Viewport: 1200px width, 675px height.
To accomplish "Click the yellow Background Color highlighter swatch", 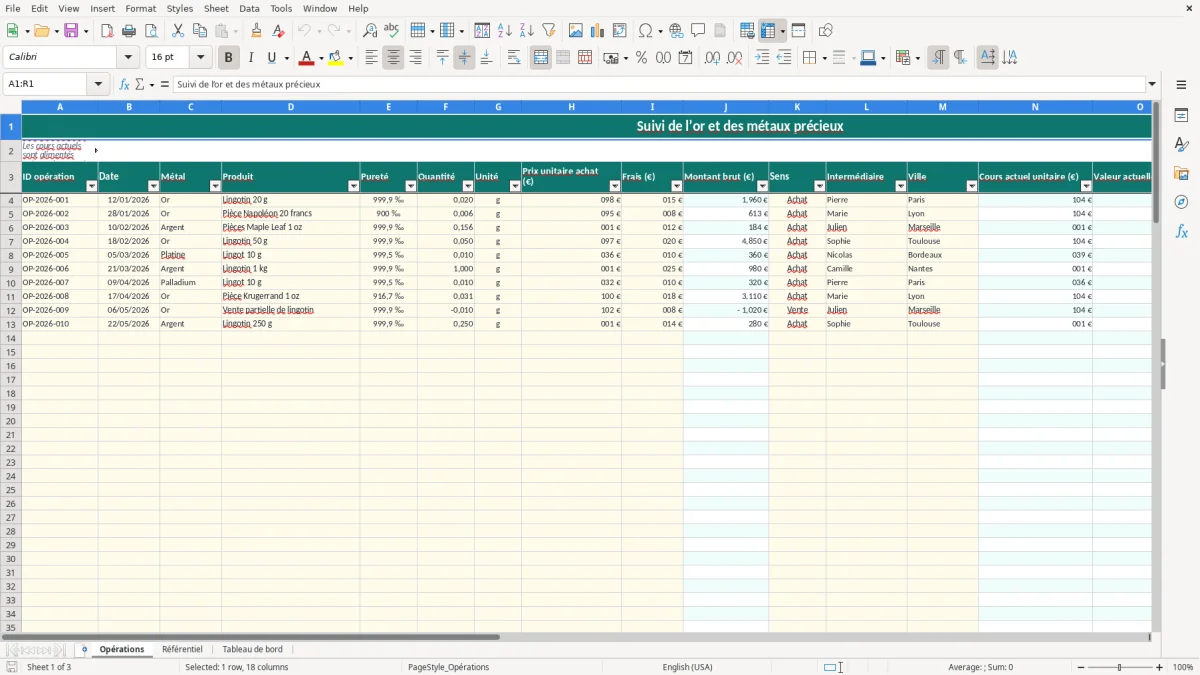I will [x=336, y=58].
